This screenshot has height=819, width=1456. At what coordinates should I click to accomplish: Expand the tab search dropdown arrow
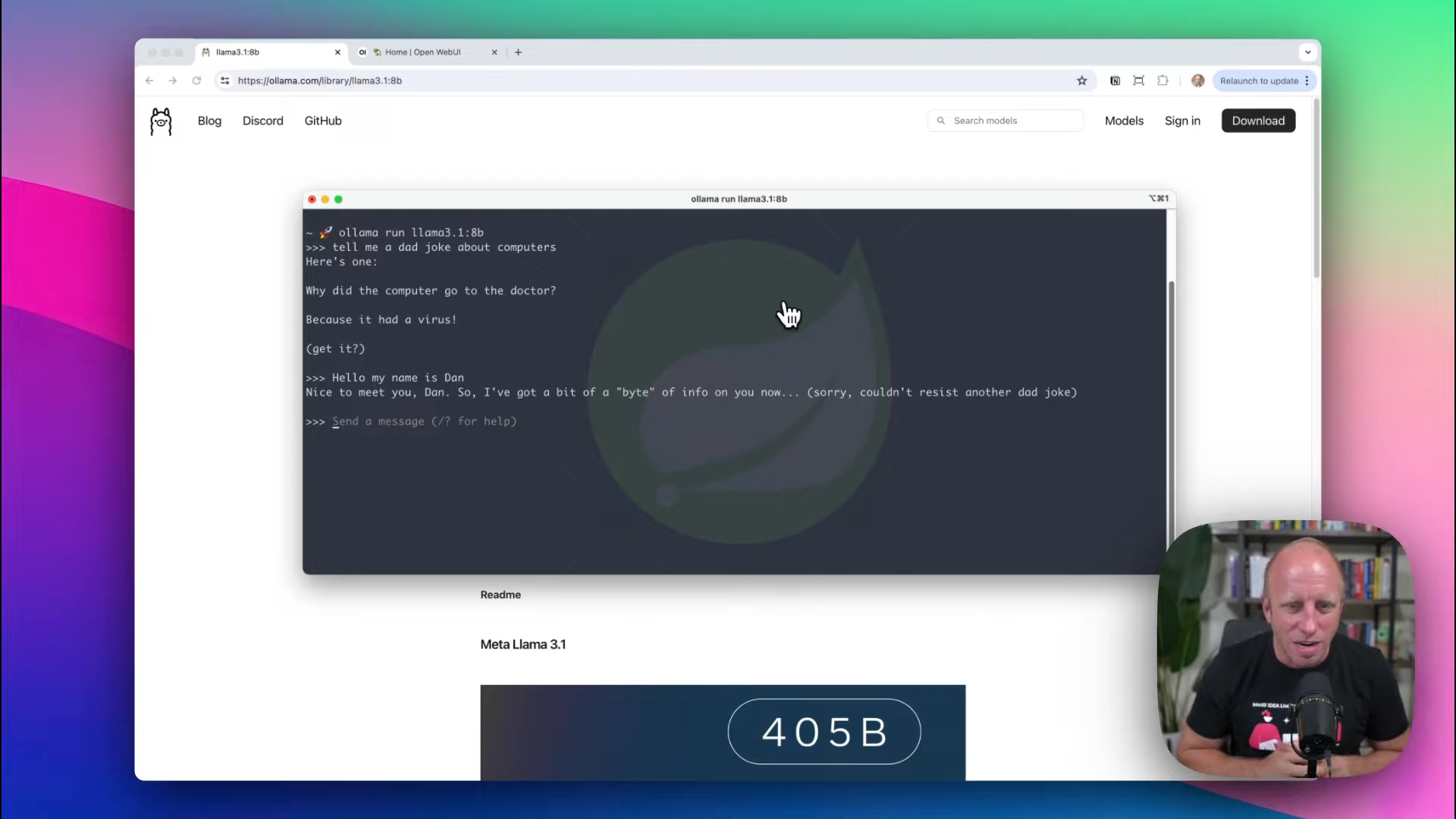pos(1307,52)
